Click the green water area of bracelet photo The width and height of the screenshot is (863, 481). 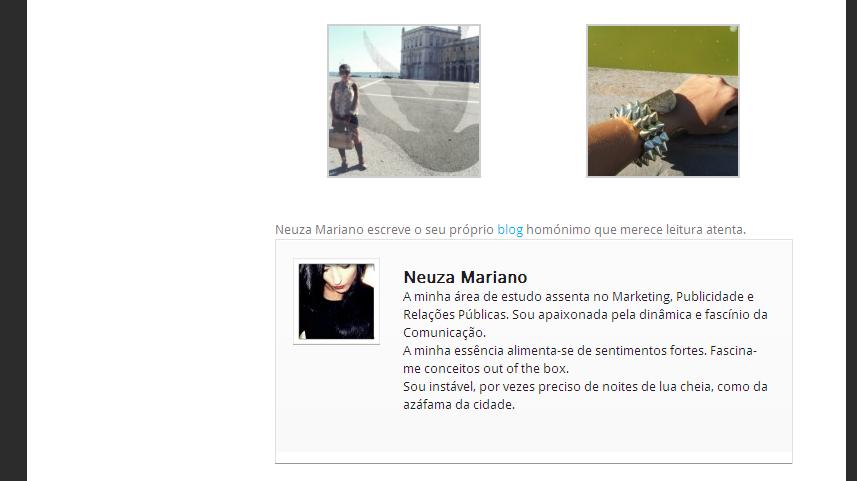663,50
